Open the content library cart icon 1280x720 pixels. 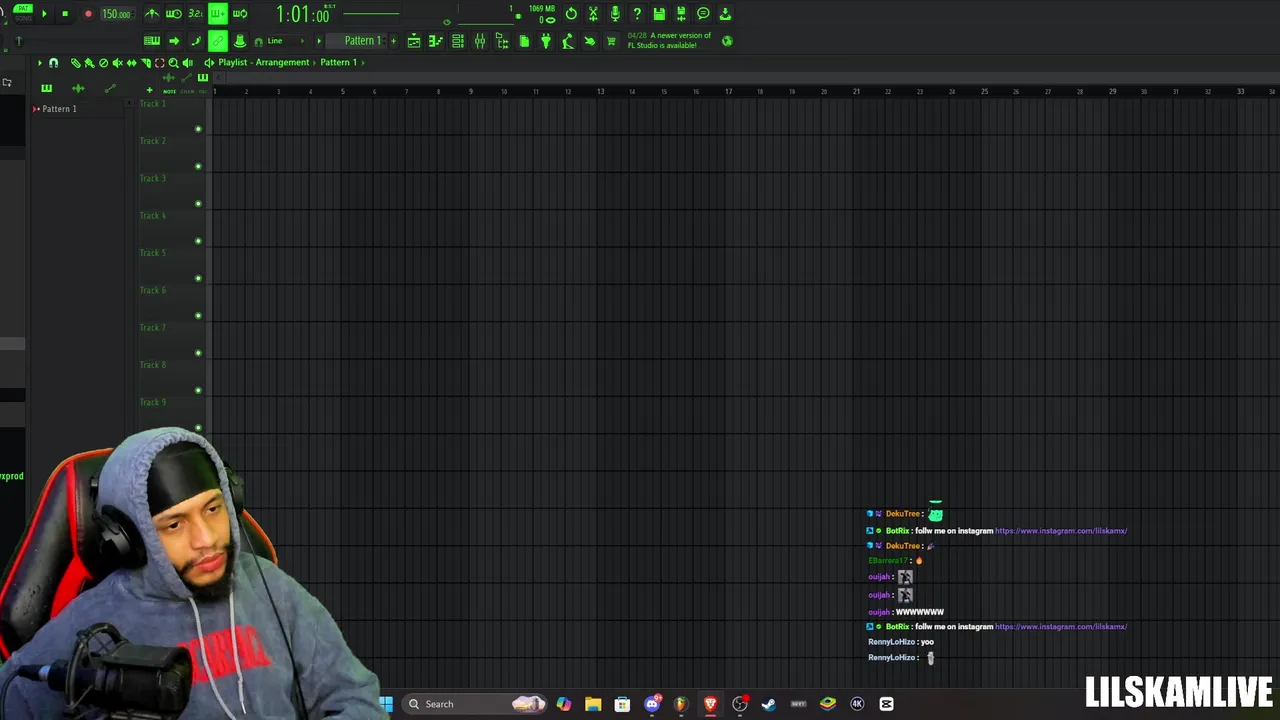click(x=611, y=41)
